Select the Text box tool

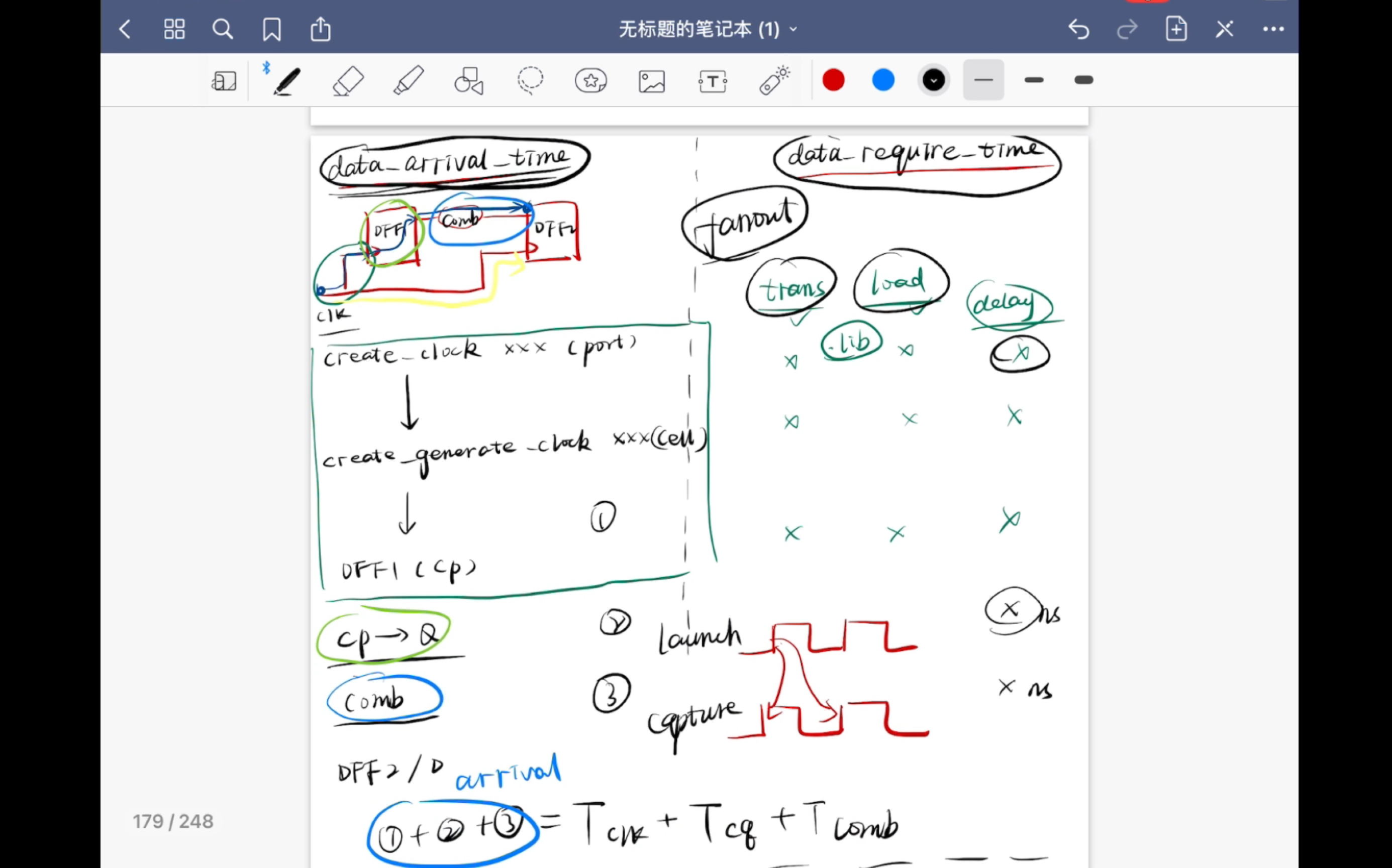point(712,81)
